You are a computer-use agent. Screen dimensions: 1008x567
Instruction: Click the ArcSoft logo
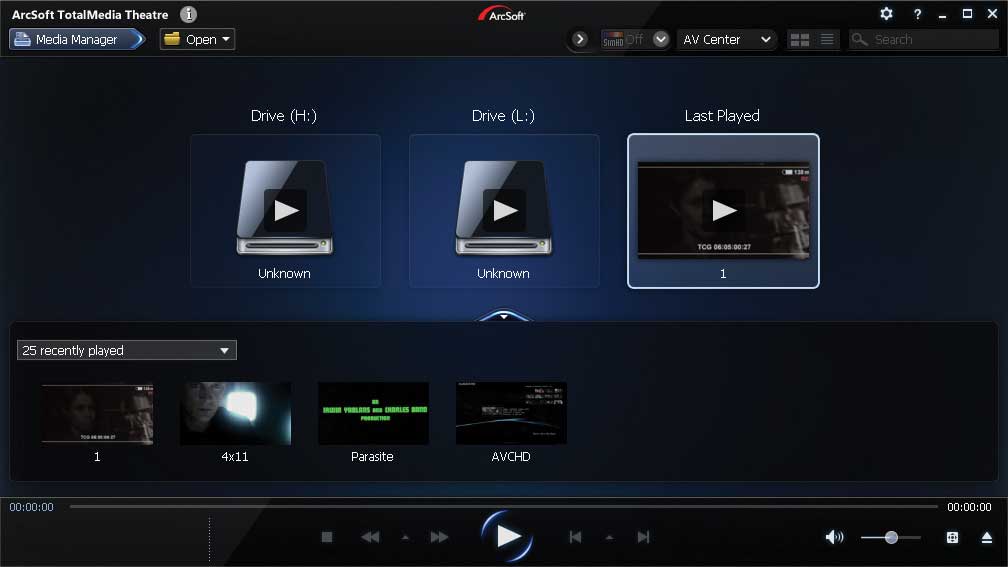[502, 14]
